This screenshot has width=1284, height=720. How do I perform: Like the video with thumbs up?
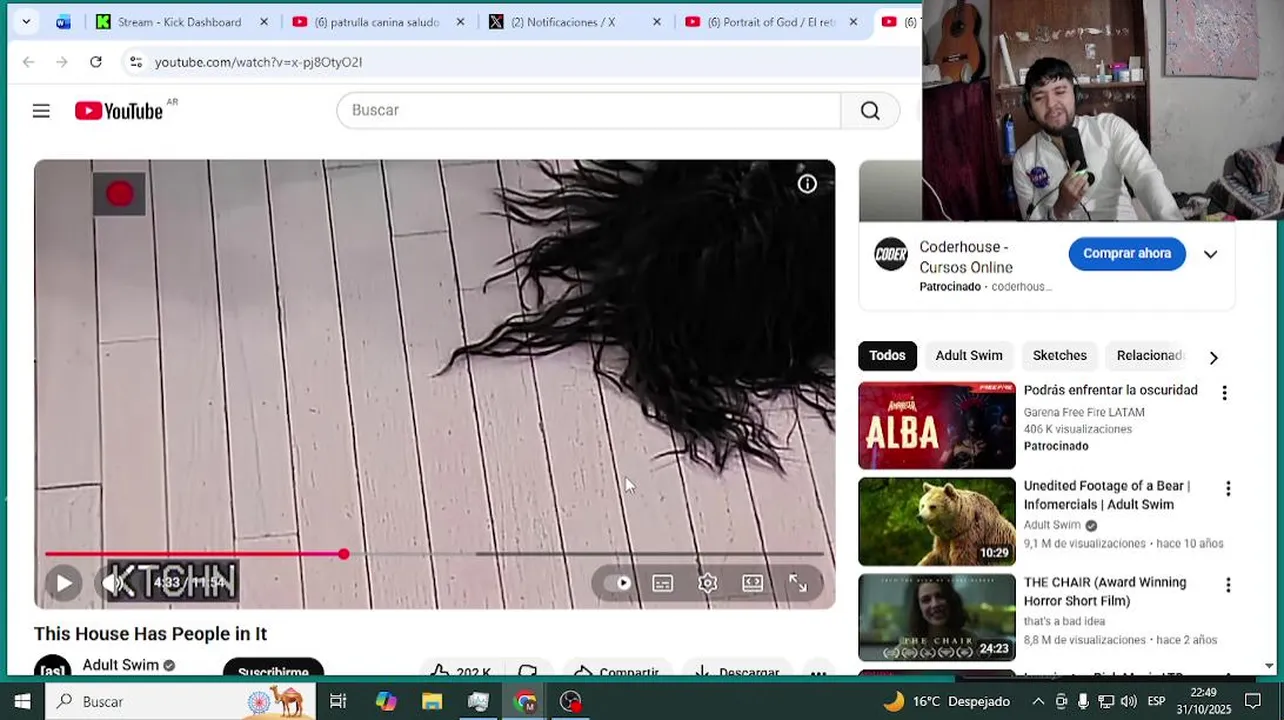pyautogui.click(x=459, y=671)
